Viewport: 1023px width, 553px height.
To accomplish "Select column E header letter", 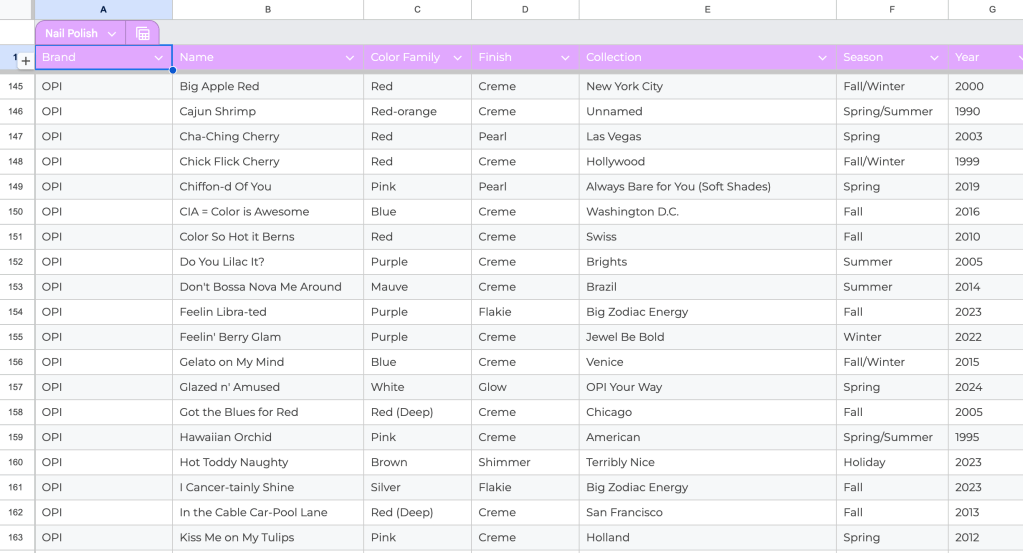I will coord(707,9).
